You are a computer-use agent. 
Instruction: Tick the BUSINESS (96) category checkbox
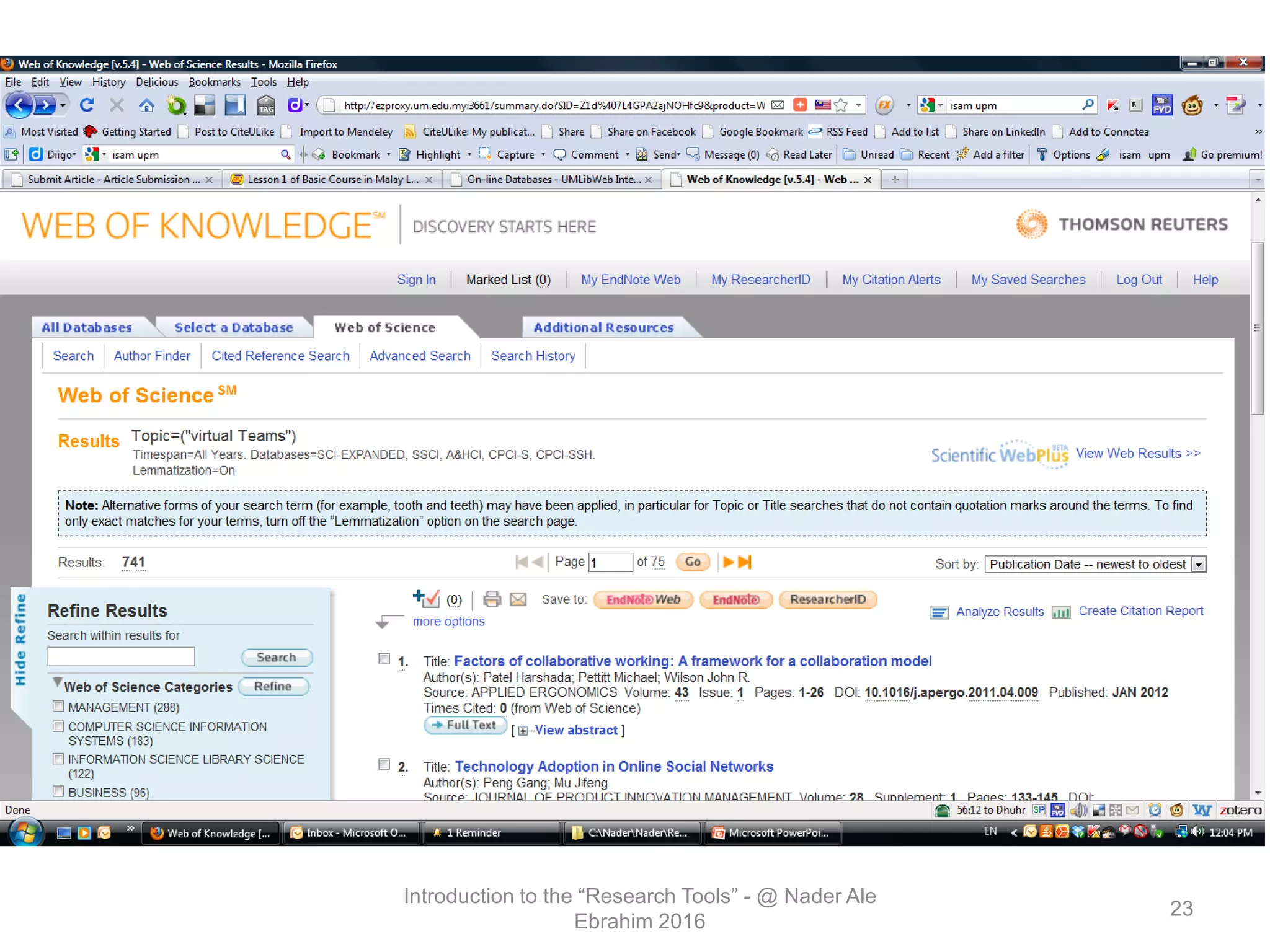tap(59, 791)
